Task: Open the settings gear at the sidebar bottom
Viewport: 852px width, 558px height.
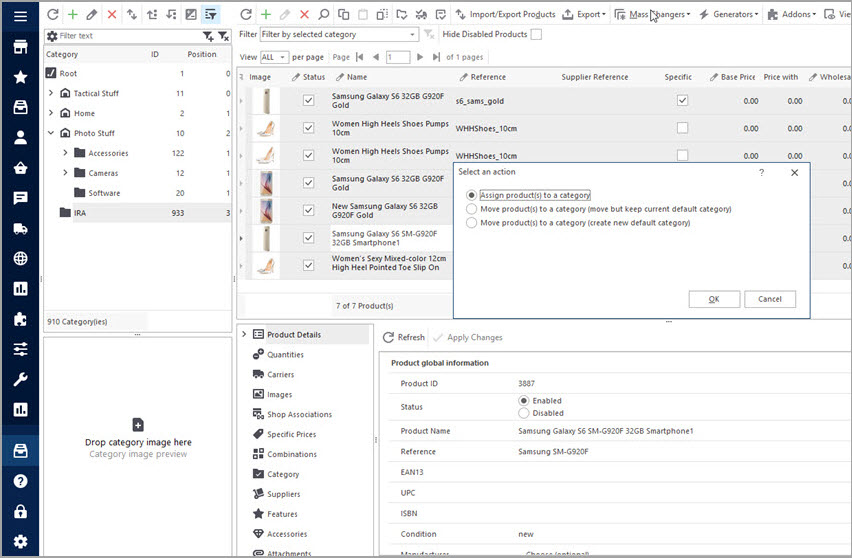Action: pyautogui.click(x=20, y=541)
